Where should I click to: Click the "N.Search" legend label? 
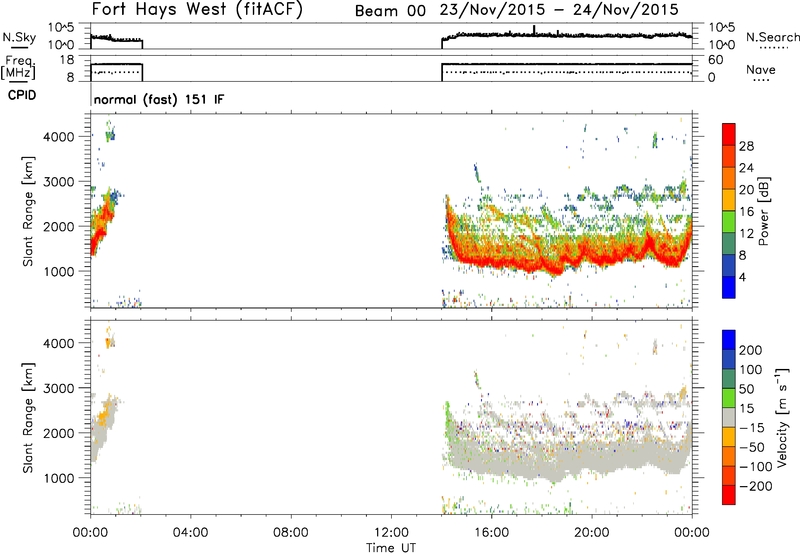(x=772, y=37)
